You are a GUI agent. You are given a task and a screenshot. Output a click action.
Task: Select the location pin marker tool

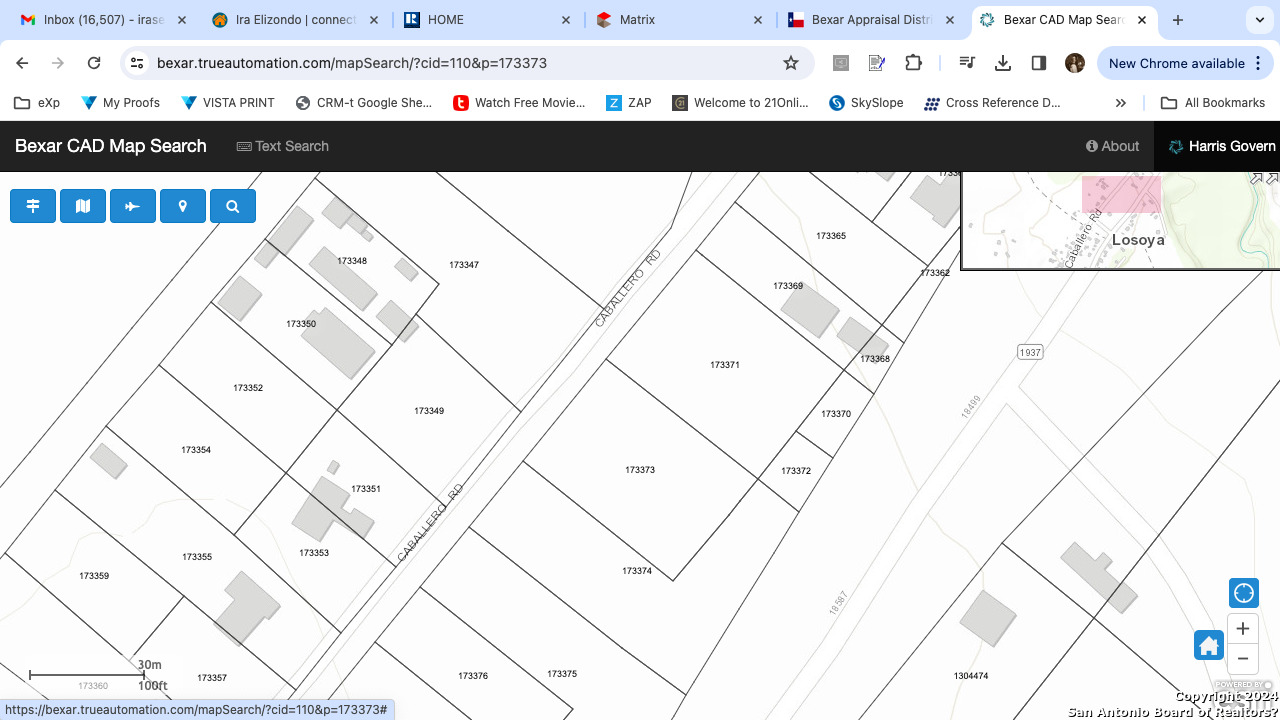coord(183,206)
